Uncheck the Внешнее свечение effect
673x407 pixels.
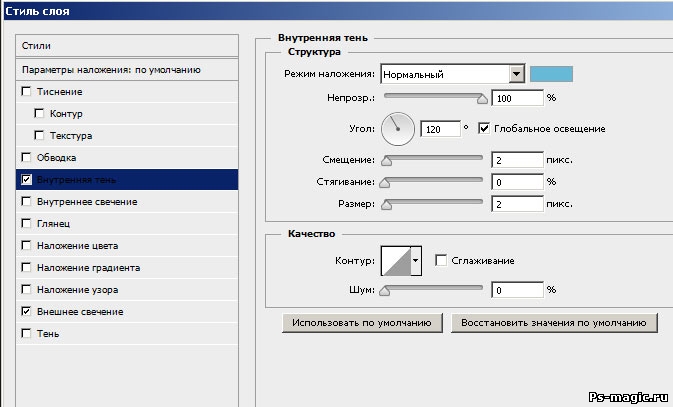(26, 312)
